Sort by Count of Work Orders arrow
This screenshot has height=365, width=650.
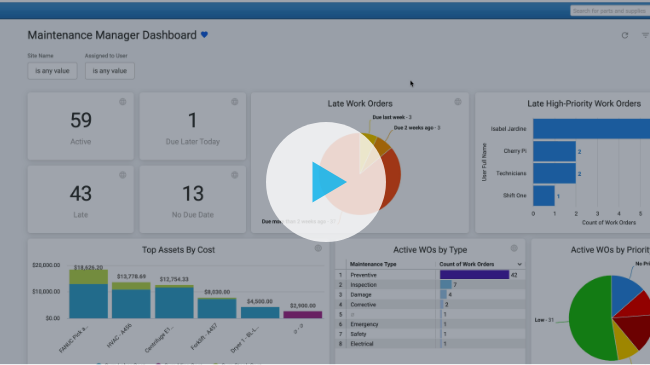pyautogui.click(x=519, y=264)
